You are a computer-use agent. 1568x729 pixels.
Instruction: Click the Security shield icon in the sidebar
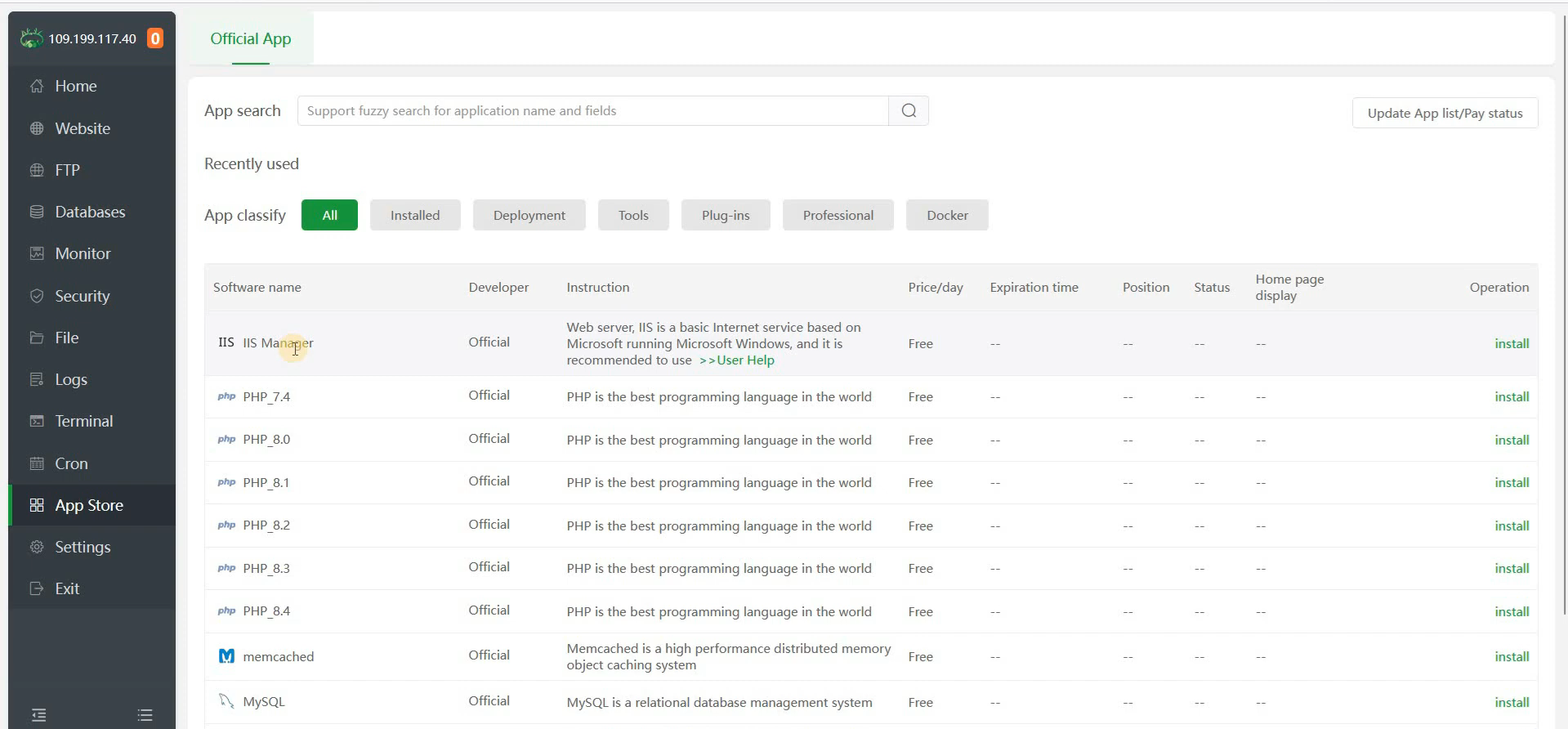coord(37,296)
